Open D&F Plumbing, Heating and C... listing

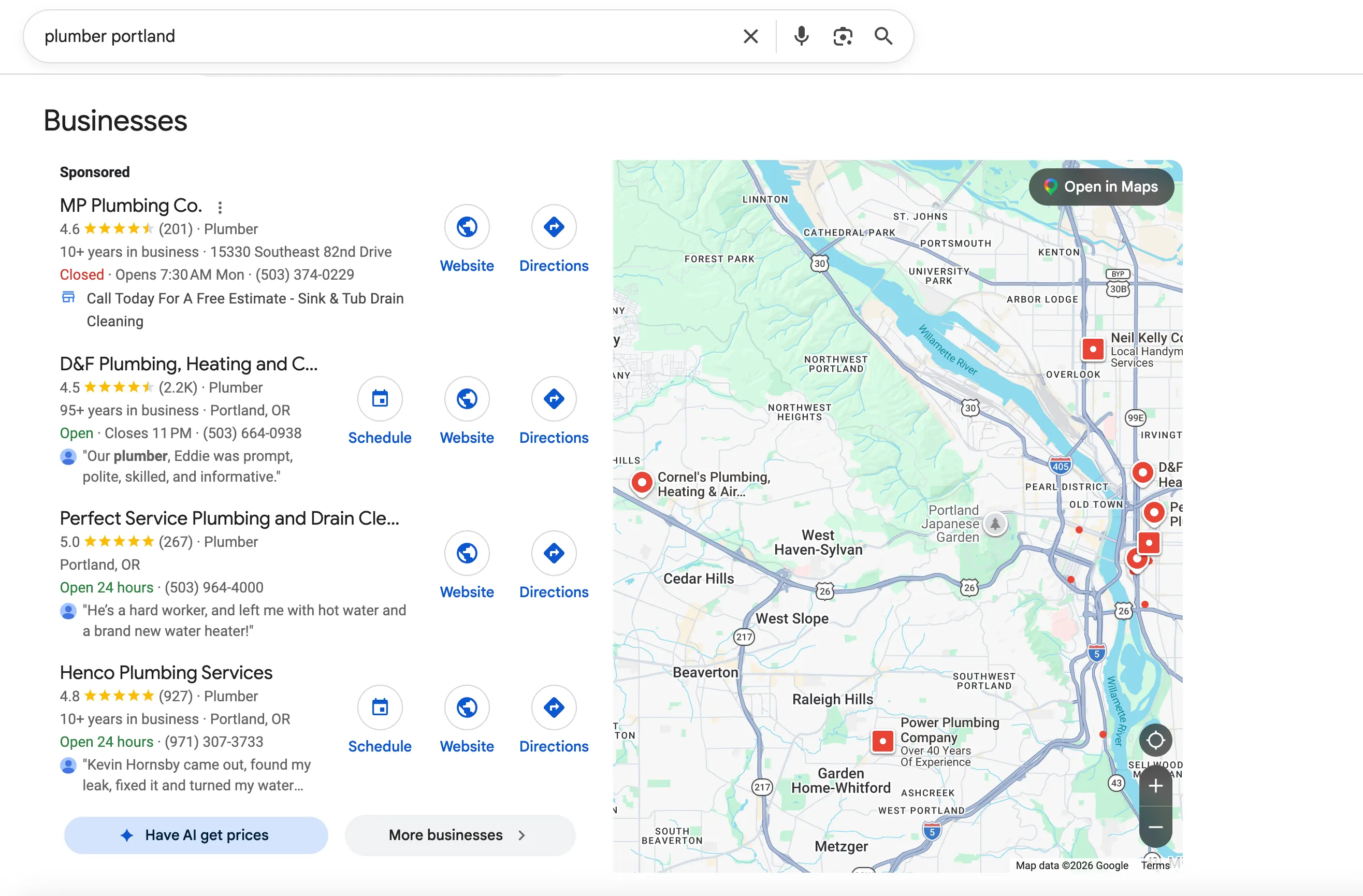(189, 364)
